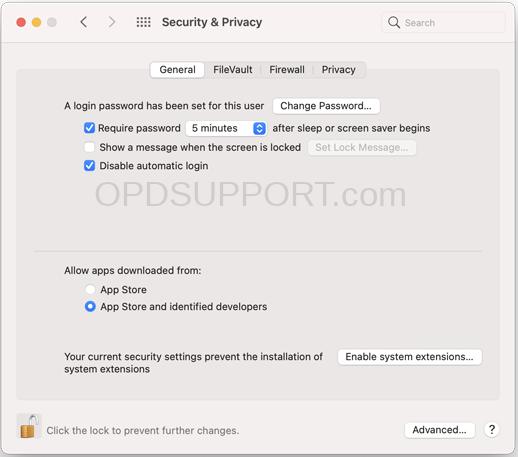Viewport: 518px width, 457px height.
Task: Switch to the Firewall tab
Action: point(287,70)
